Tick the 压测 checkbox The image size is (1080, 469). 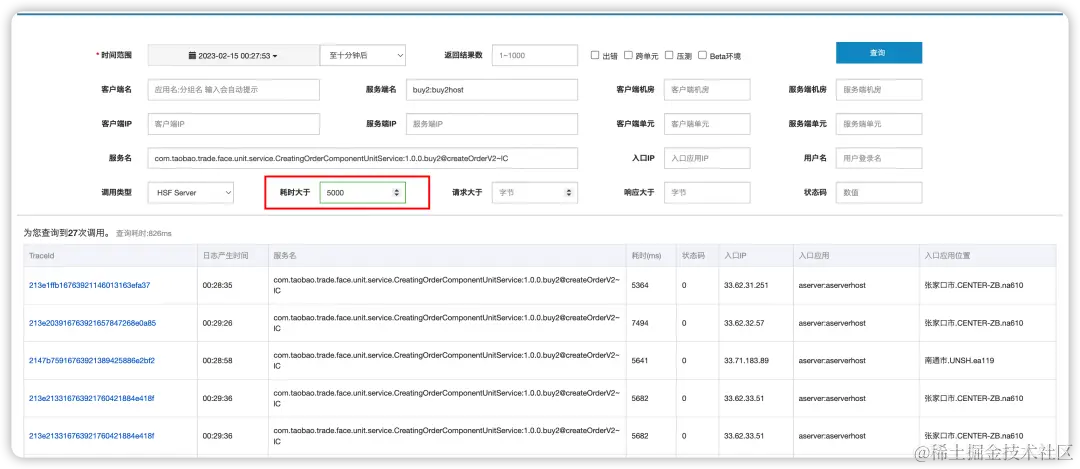[669, 55]
